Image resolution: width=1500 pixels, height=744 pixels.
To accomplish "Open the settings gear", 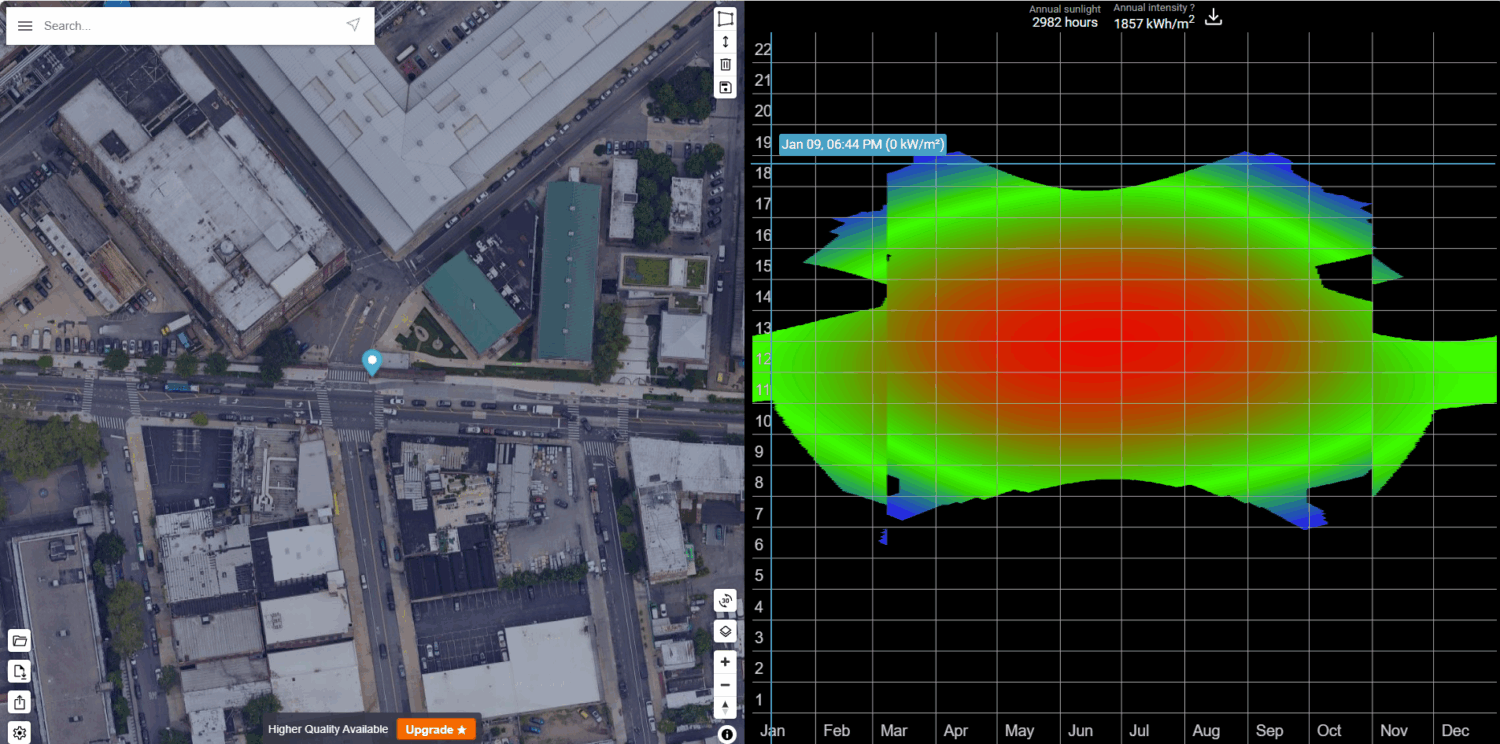I will pyautogui.click(x=20, y=733).
